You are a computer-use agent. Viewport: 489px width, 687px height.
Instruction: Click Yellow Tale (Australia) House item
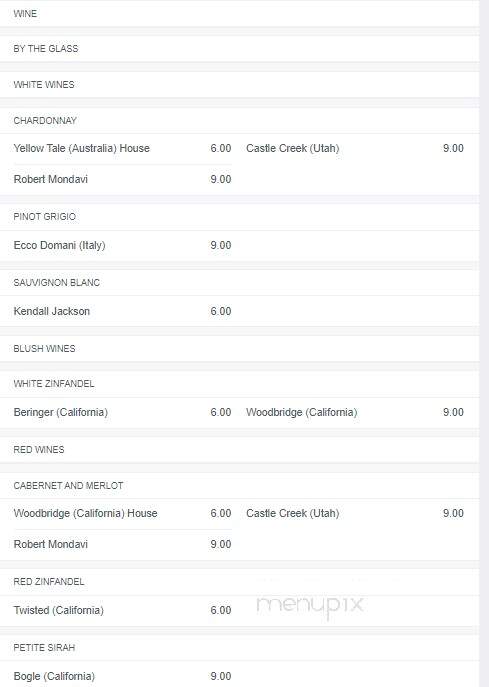[x=82, y=149]
